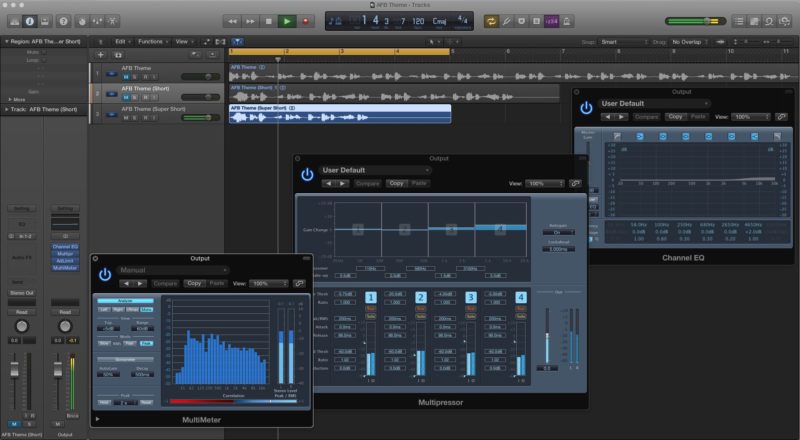This screenshot has height=440, width=800.
Task: Click the Multipressor band 4 button
Action: (x=520, y=298)
